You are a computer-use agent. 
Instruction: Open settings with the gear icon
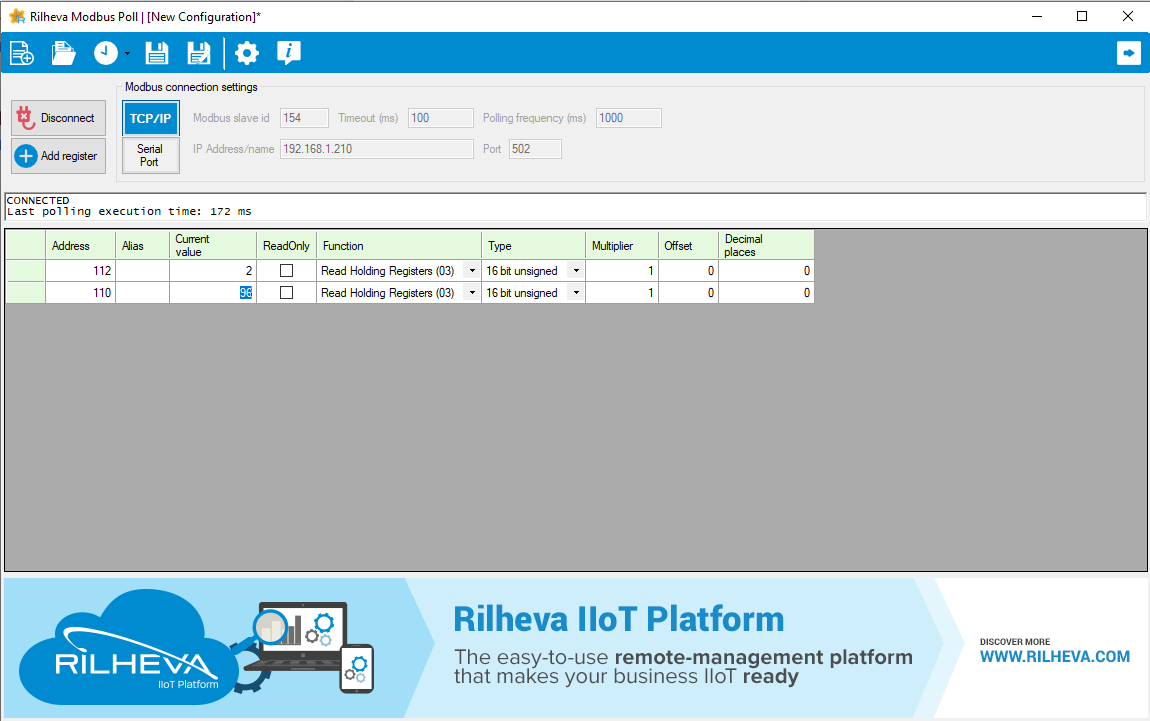tap(246, 53)
